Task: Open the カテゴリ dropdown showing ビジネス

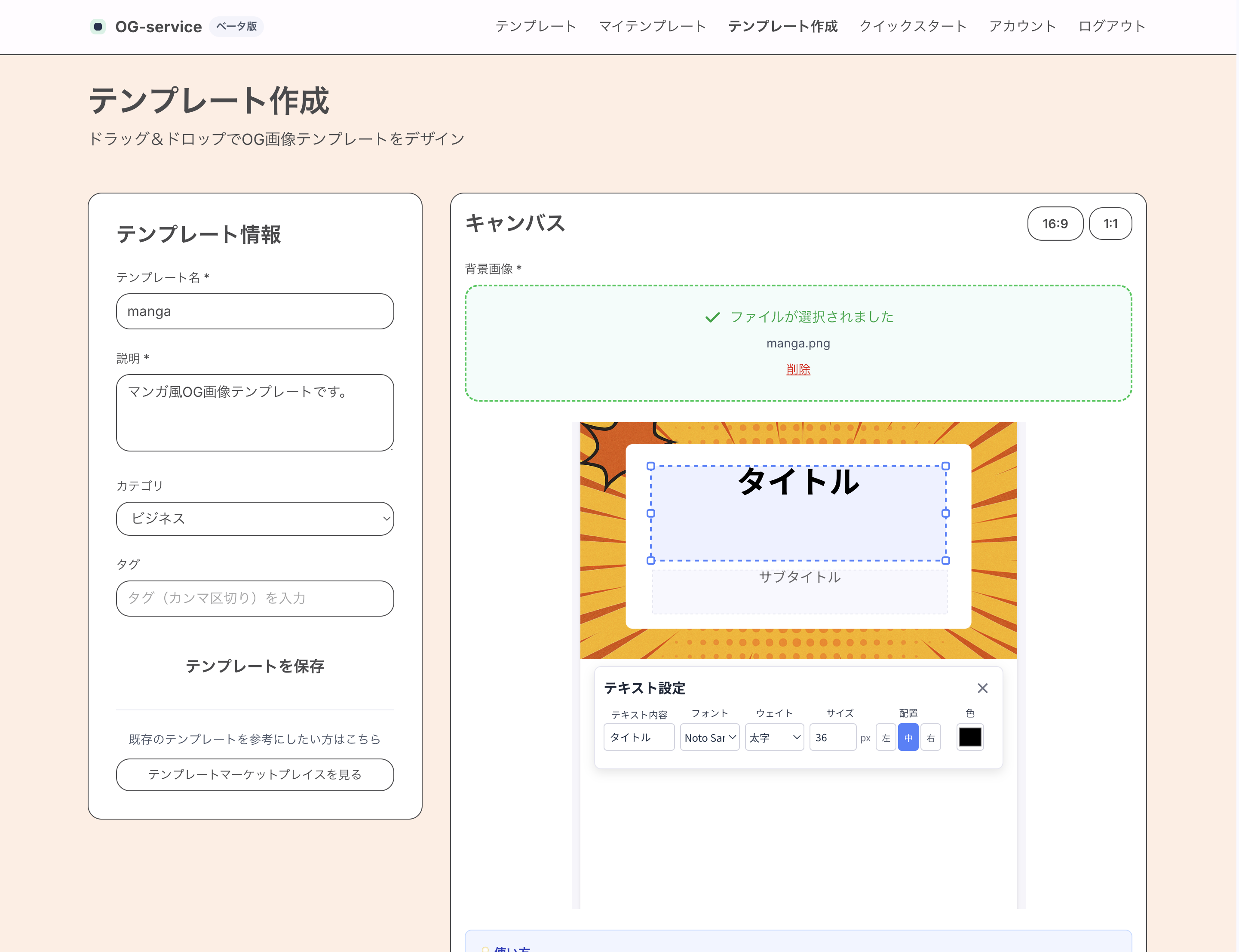Action: click(255, 519)
